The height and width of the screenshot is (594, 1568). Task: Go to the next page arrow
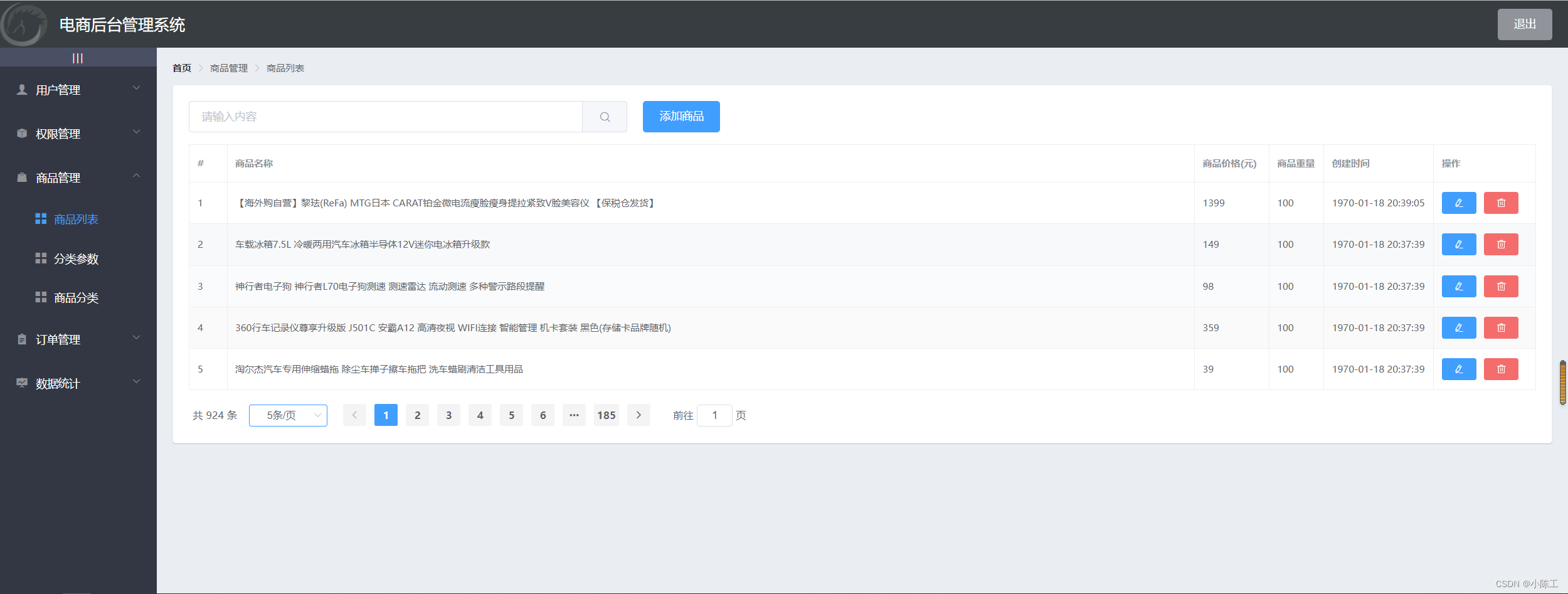click(638, 415)
